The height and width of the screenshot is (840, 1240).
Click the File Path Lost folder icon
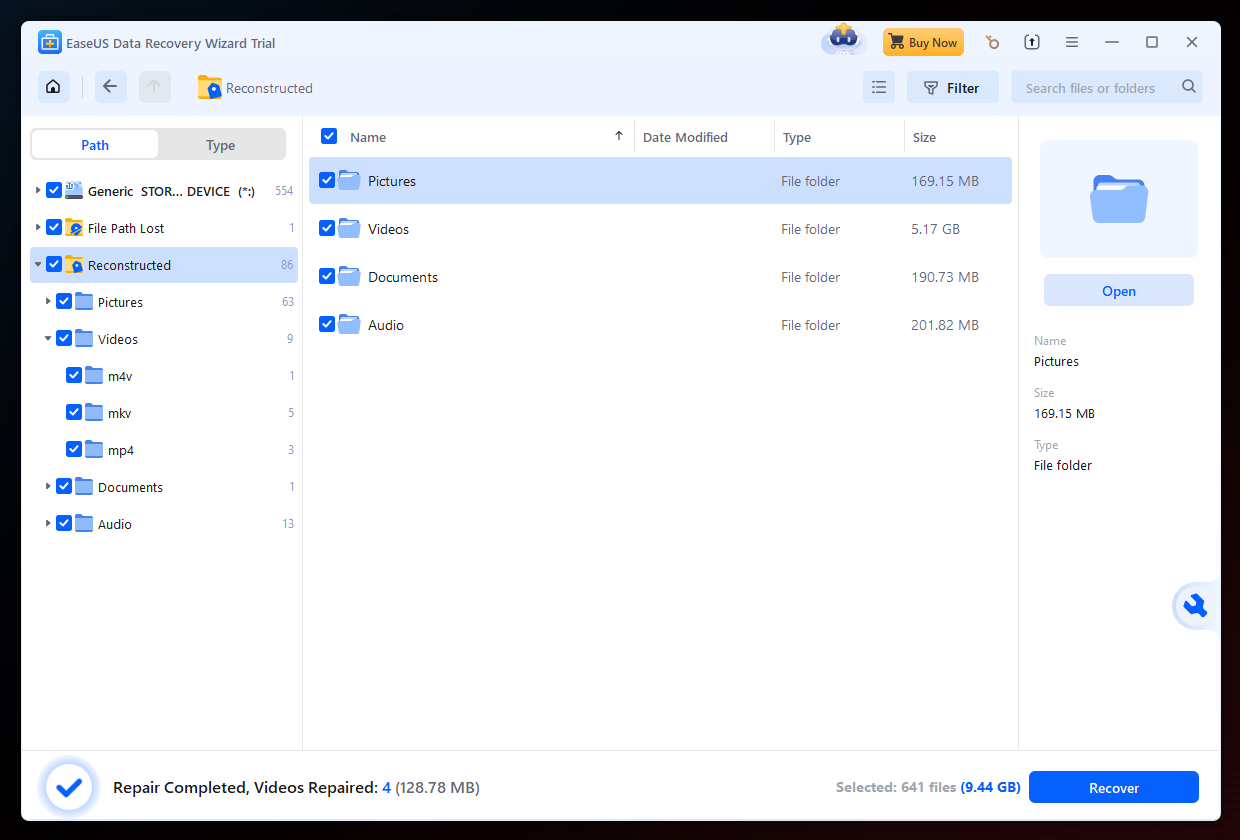(75, 228)
